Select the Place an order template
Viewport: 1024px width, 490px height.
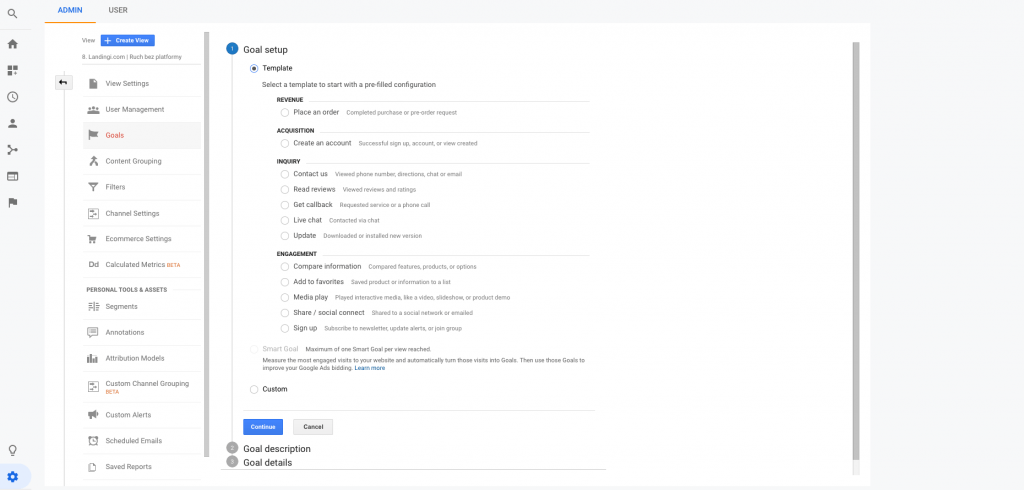[285, 112]
